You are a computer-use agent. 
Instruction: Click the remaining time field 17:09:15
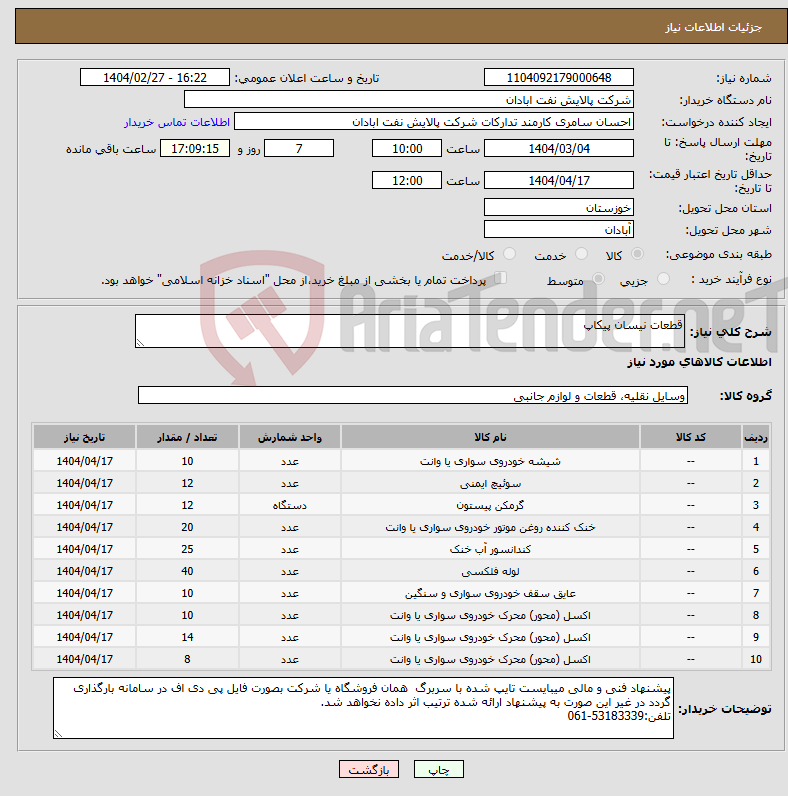pyautogui.click(x=195, y=149)
